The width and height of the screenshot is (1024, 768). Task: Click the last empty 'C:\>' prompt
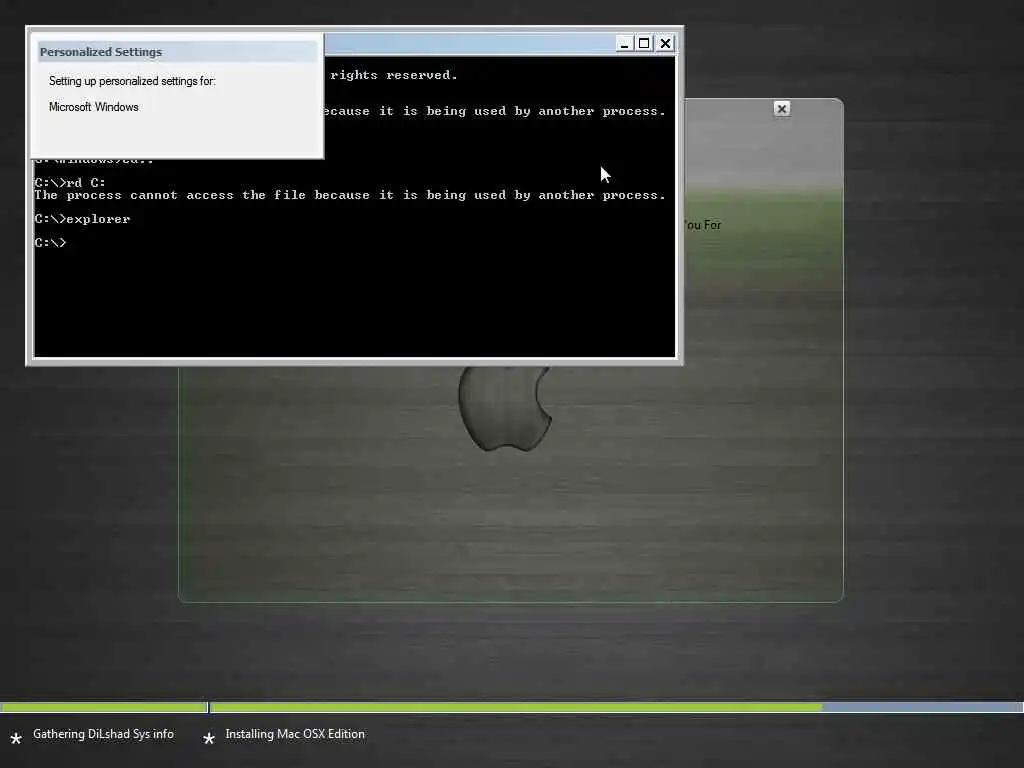[x=50, y=243]
